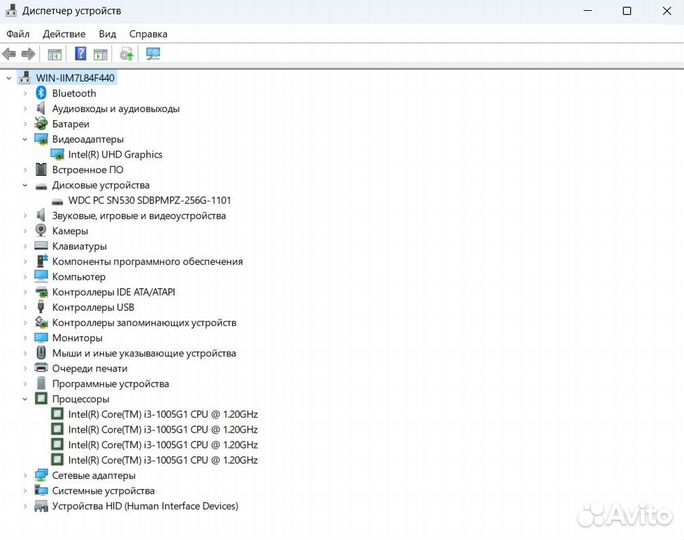Collapse the Дисковые устройства category
This screenshot has width=684, height=540.
25,185
